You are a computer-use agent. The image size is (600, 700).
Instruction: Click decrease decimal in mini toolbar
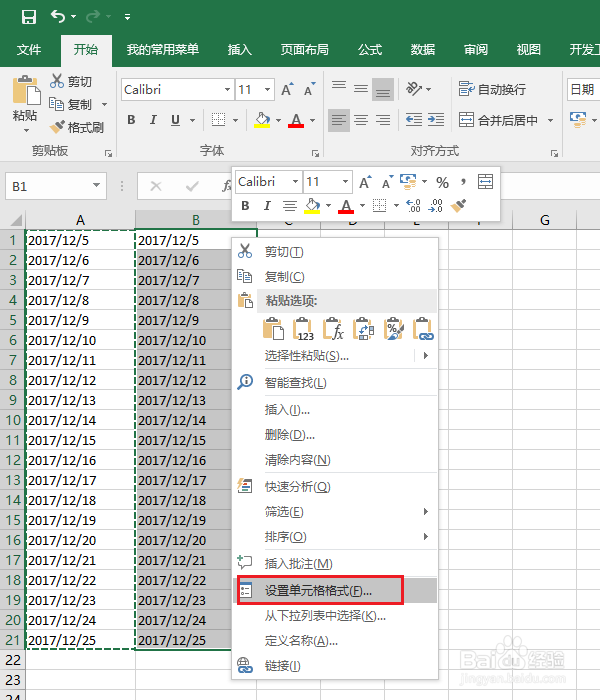click(435, 206)
